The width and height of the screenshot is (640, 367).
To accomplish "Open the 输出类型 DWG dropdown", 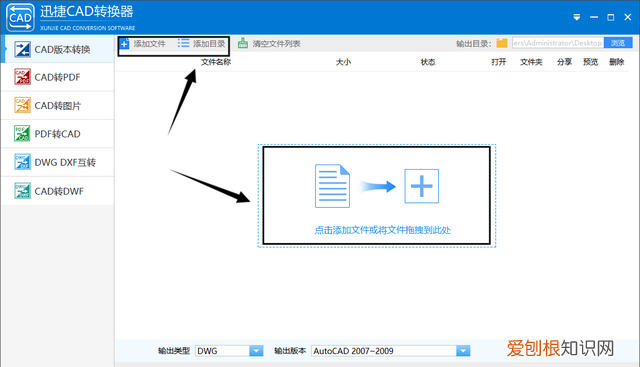I will (229, 351).
